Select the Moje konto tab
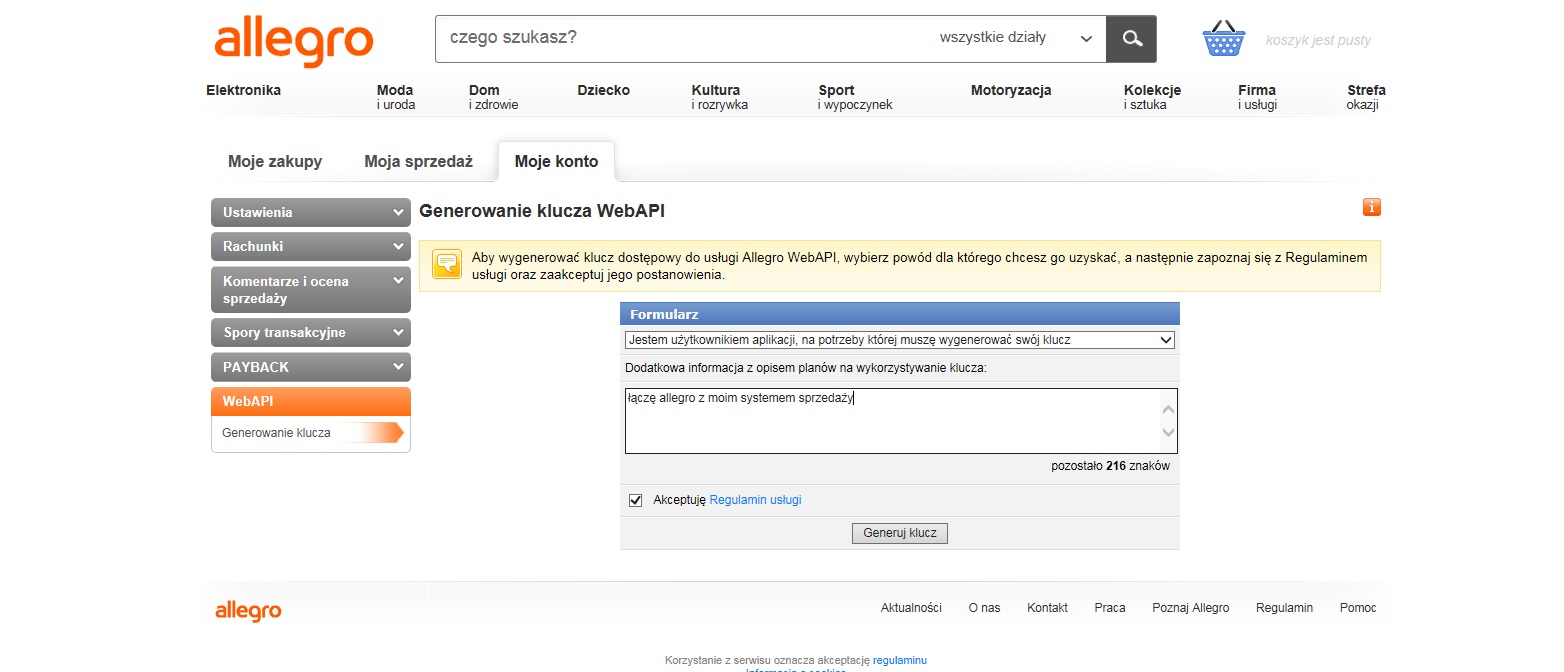Viewport: 1564px width, 672px height. (556, 162)
